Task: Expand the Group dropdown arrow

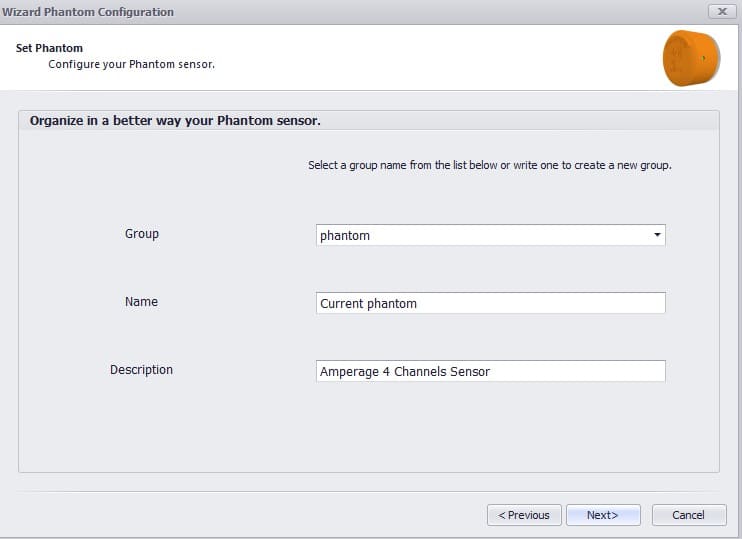Action: point(657,235)
